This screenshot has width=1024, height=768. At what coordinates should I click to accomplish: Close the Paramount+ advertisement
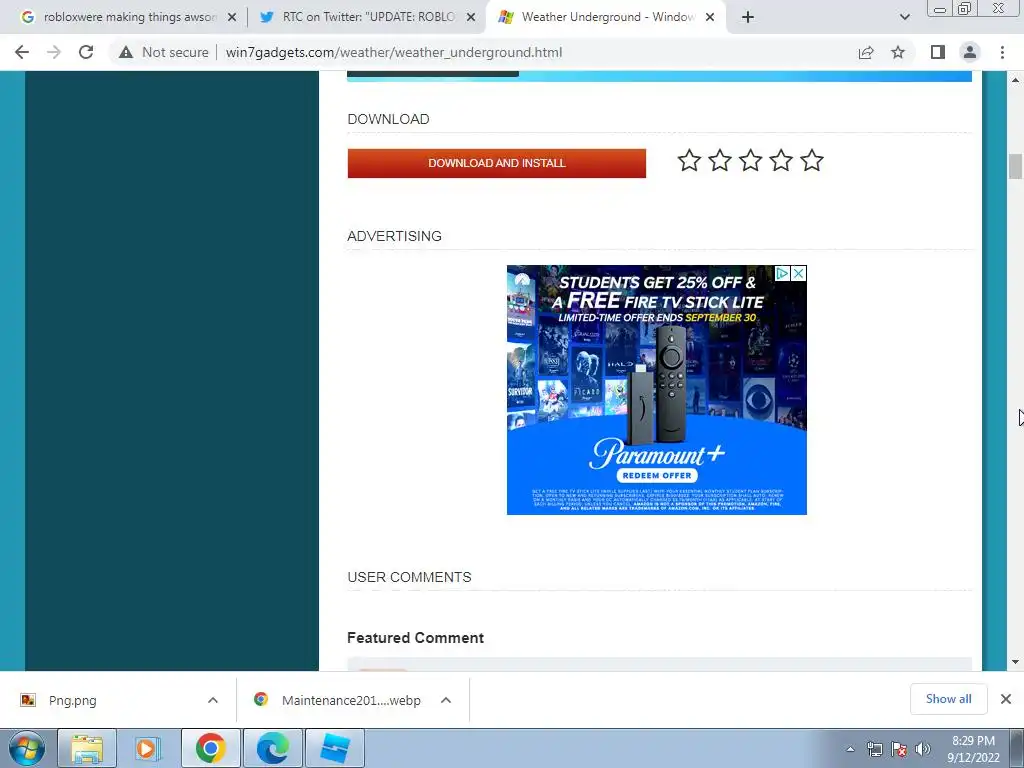point(798,274)
